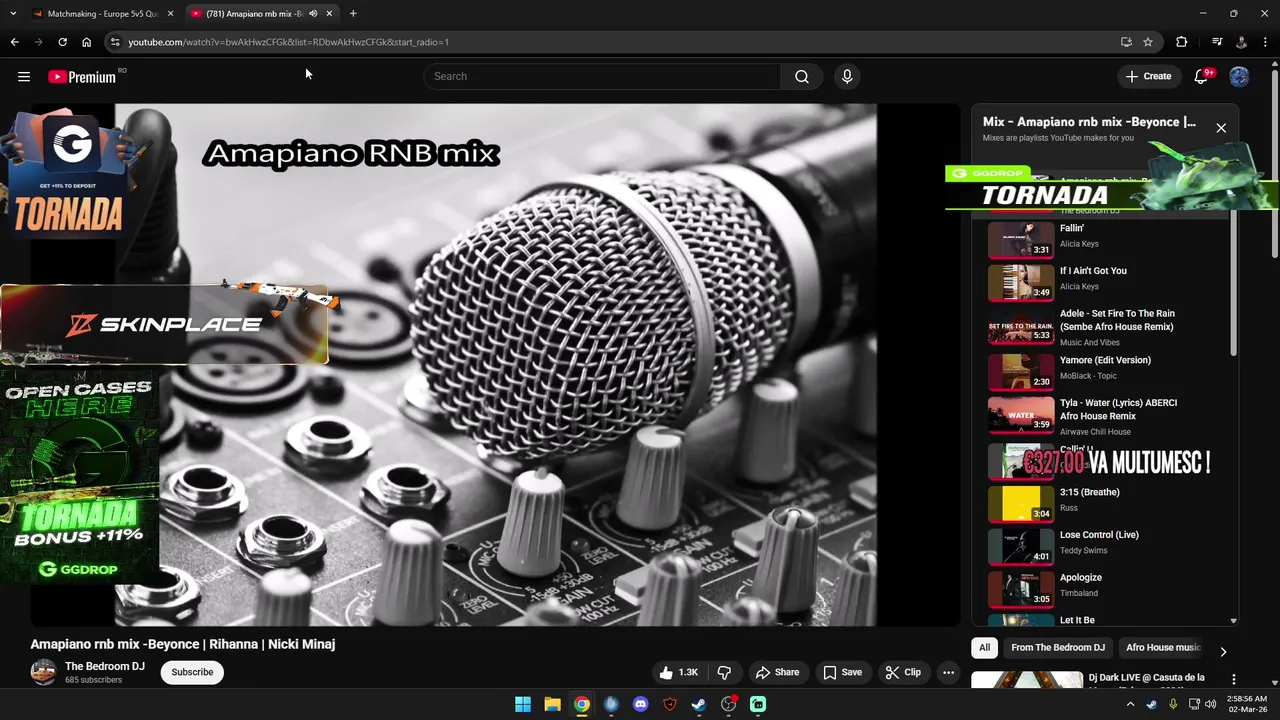The height and width of the screenshot is (720, 1280).
Task: Open media controls icon in Chrome toolbar
Action: click(x=1217, y=42)
